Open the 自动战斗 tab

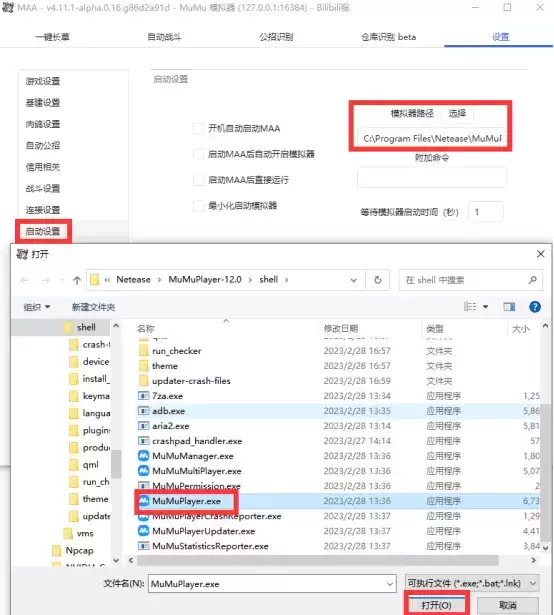(x=164, y=37)
